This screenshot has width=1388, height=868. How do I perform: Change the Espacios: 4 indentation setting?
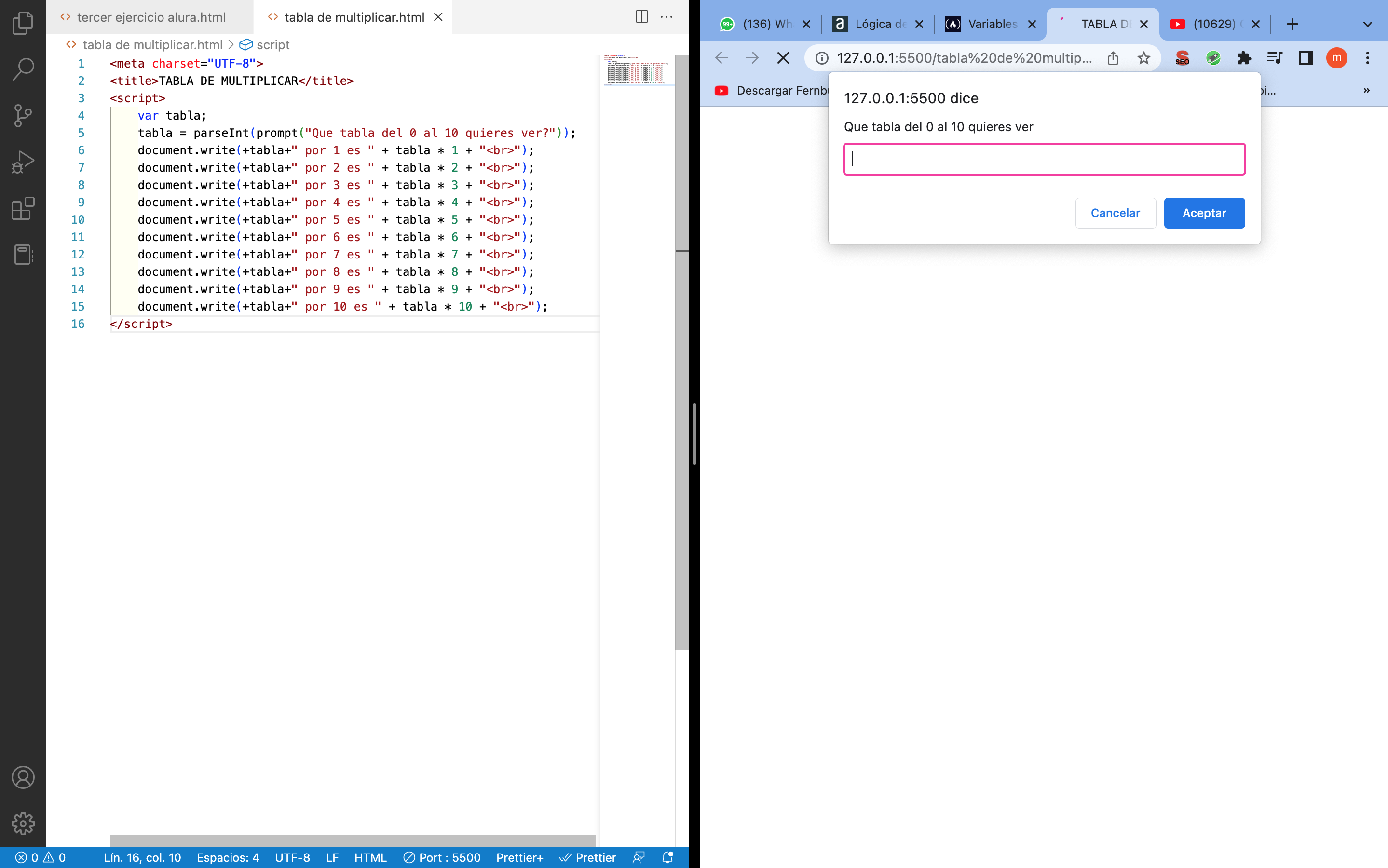click(228, 857)
